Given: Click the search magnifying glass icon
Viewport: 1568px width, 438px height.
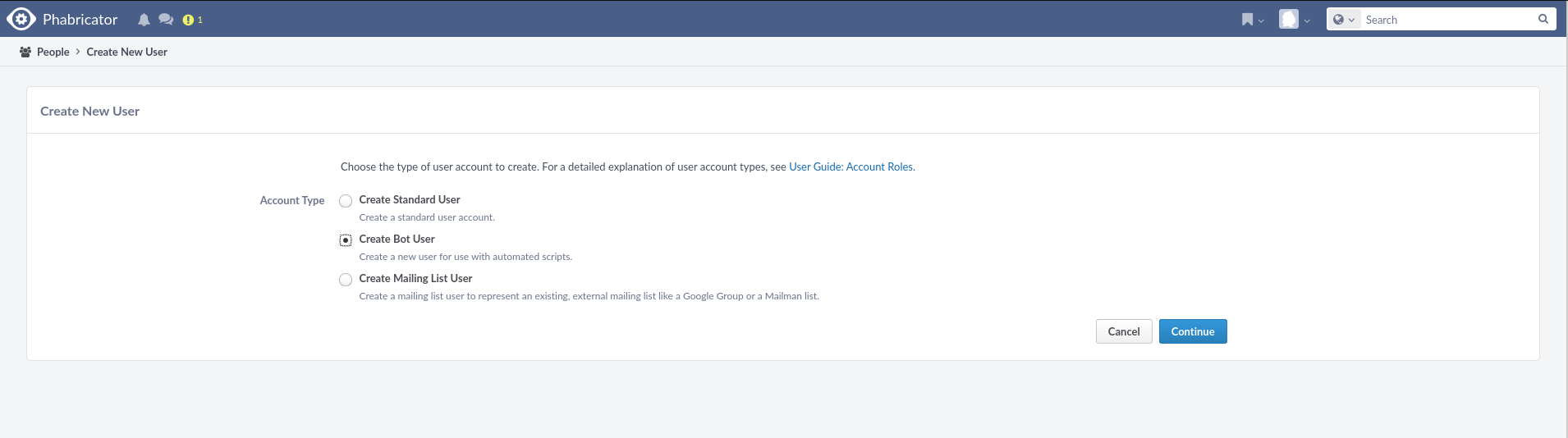Looking at the screenshot, I should click(x=1543, y=19).
